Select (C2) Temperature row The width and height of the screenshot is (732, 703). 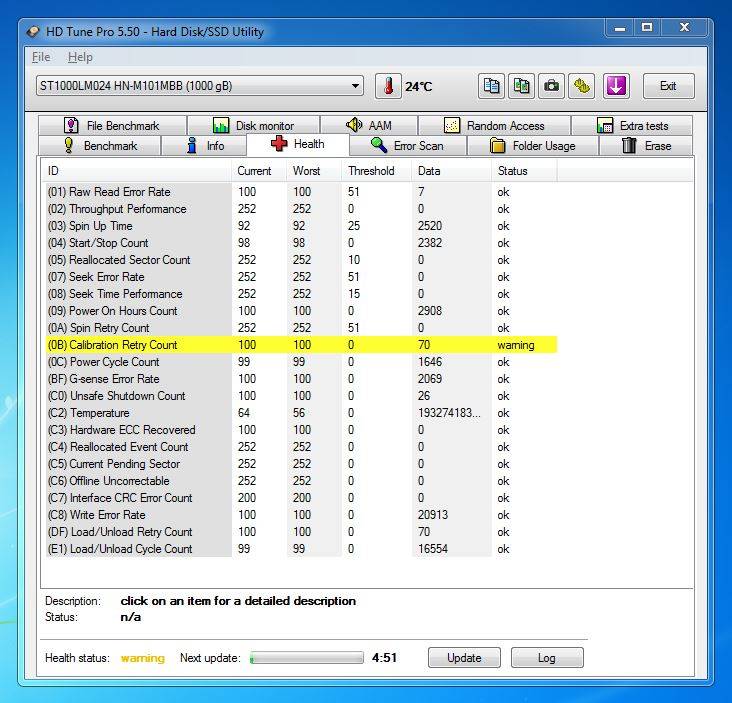(301, 413)
